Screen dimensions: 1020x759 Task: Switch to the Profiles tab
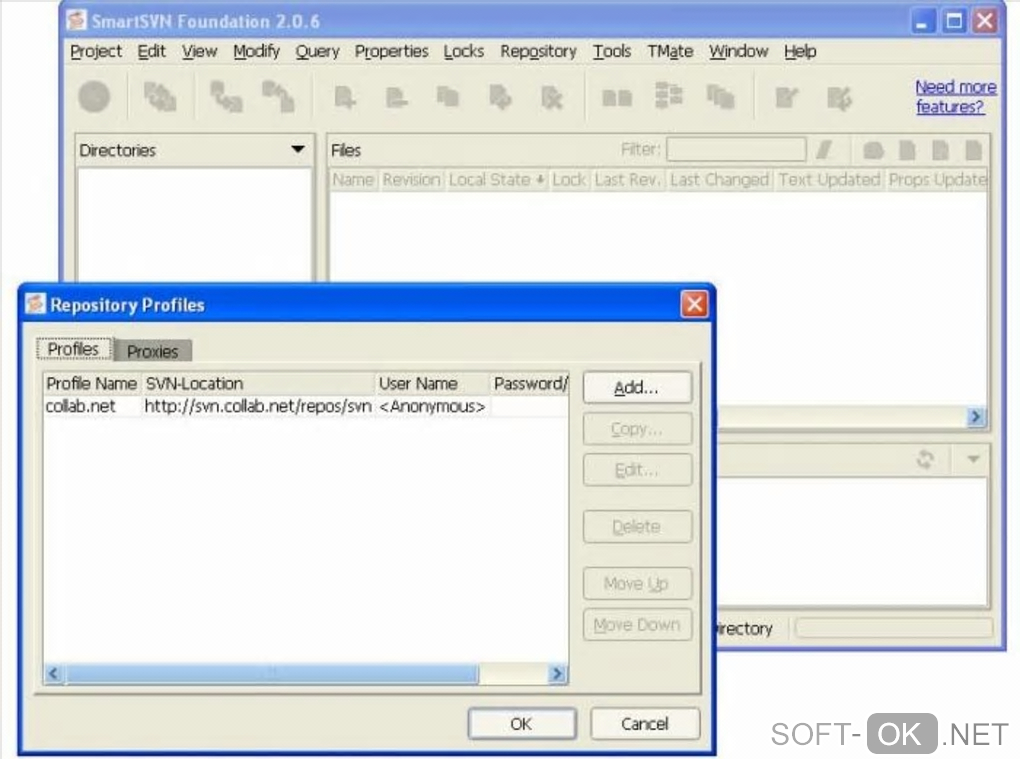(x=74, y=349)
